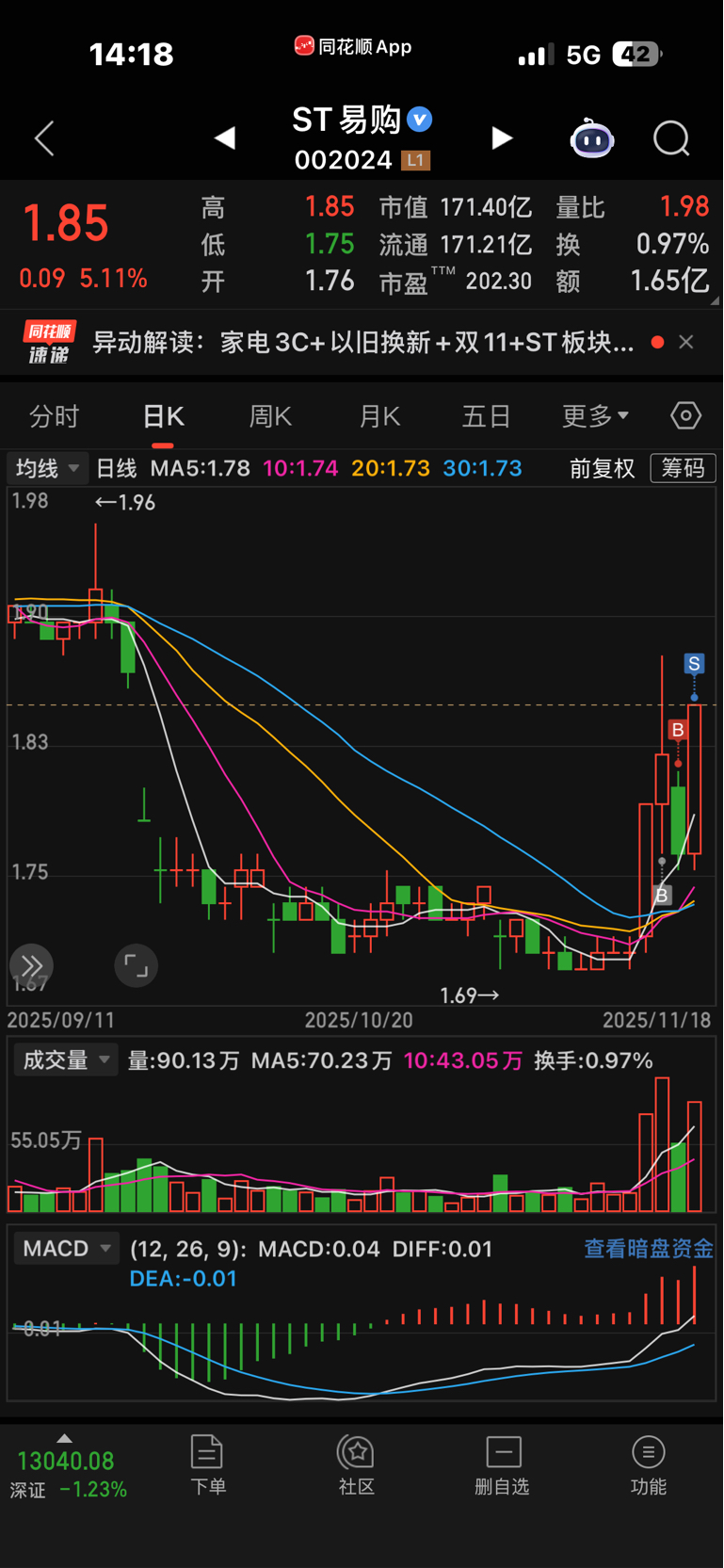Tap the back arrow icon
This screenshot has height=1568, width=724.
pos(44,138)
